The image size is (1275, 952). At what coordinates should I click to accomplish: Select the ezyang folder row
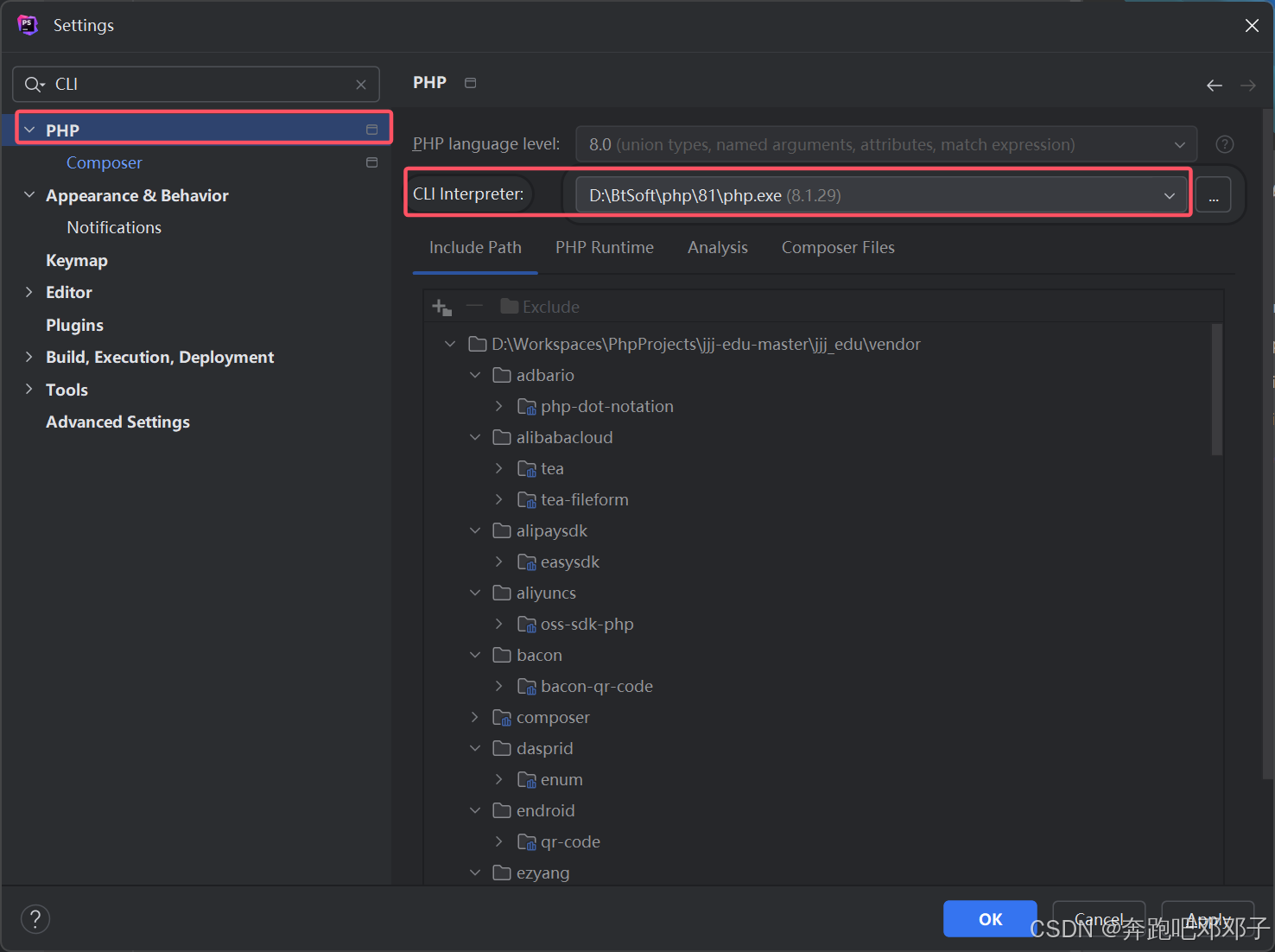(542, 873)
